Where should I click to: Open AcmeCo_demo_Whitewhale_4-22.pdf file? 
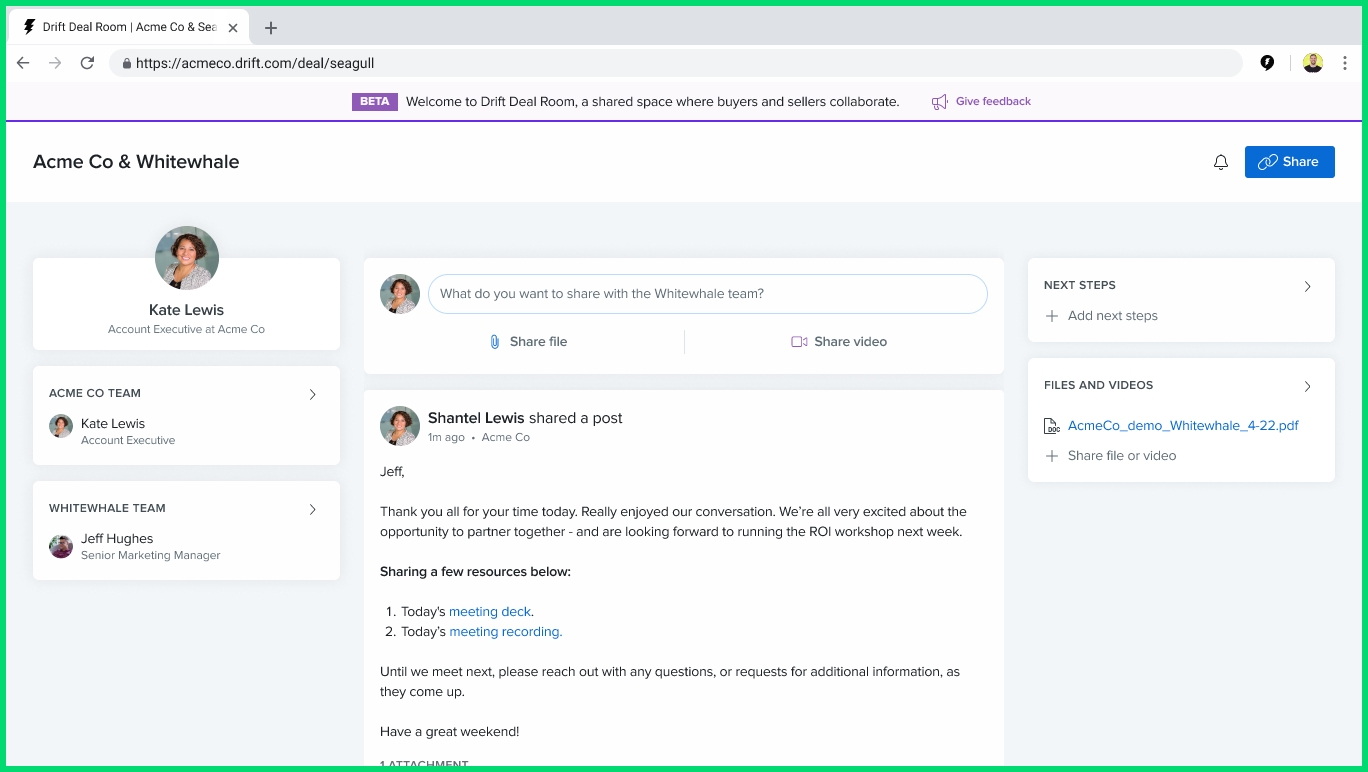(x=1183, y=426)
